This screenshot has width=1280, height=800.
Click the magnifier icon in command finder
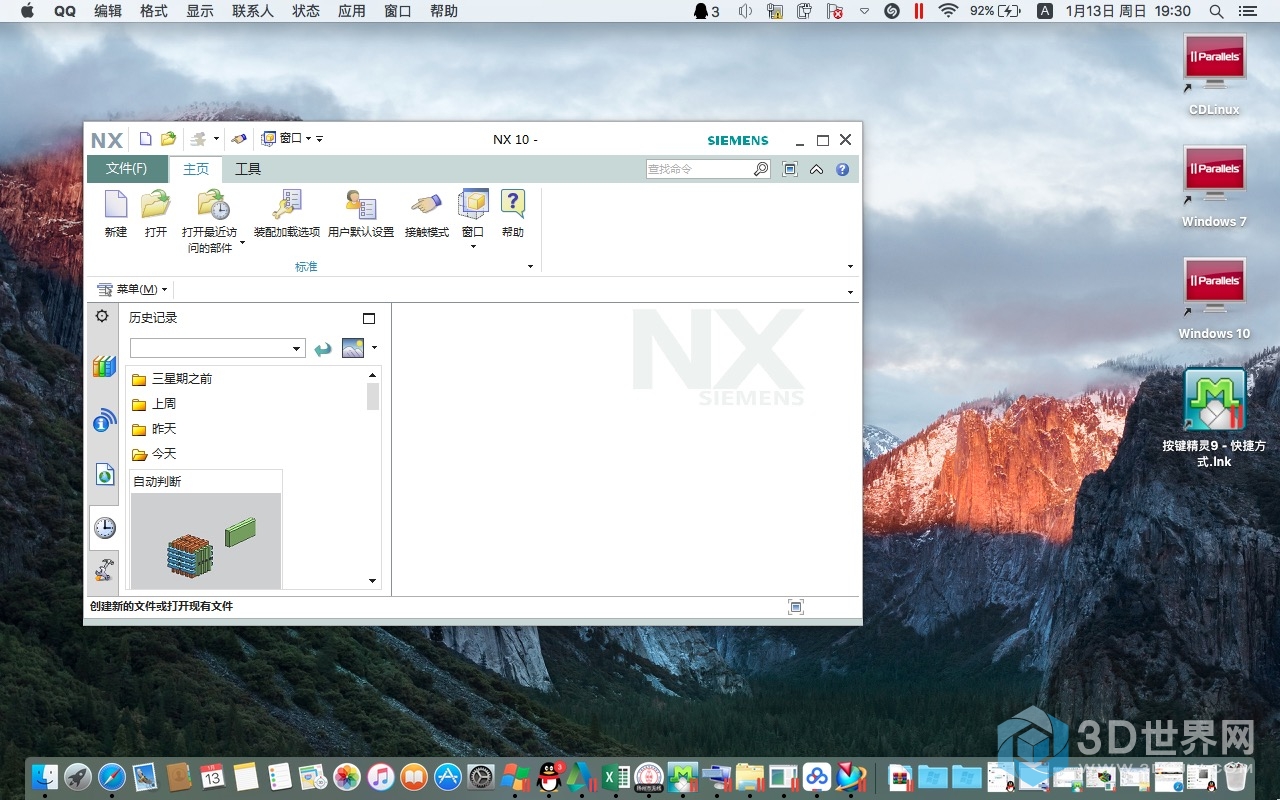[761, 169]
